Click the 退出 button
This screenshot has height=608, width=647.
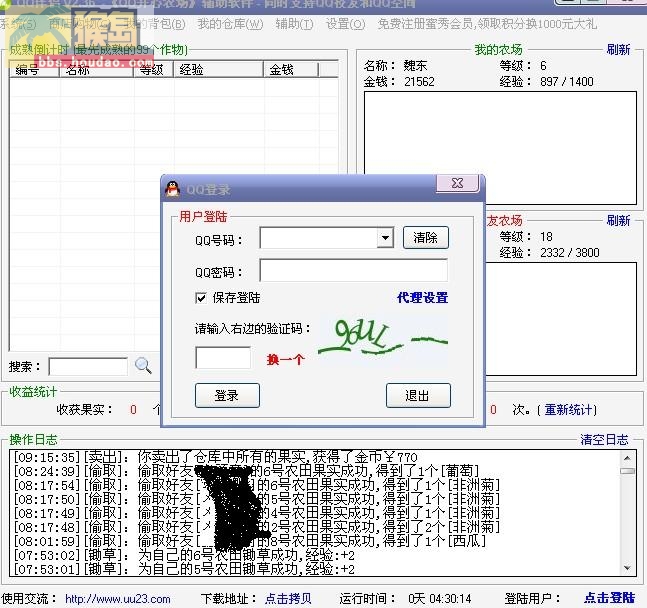[x=418, y=395]
